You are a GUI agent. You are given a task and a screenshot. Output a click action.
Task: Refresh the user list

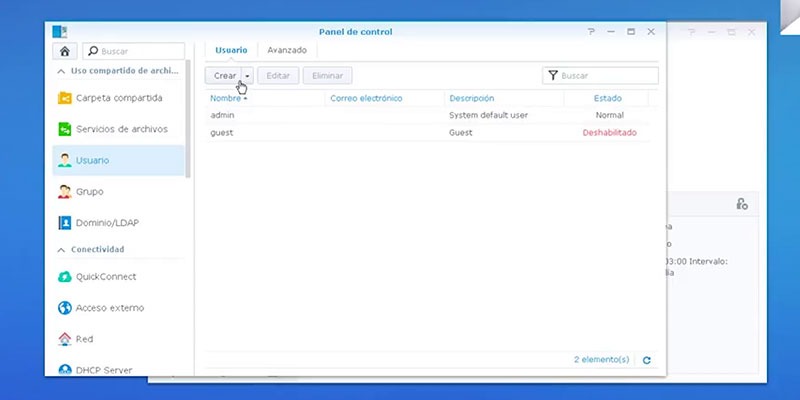pos(646,360)
